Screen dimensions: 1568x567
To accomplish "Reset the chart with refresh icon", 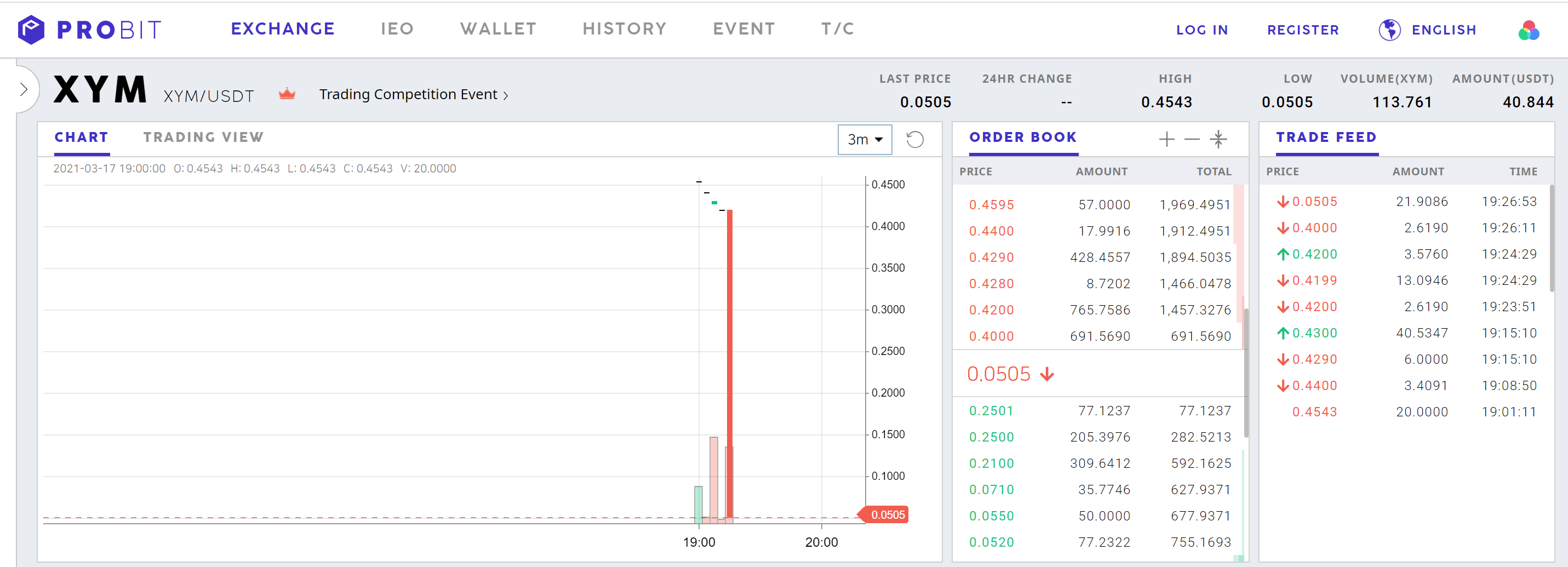I will (x=915, y=139).
